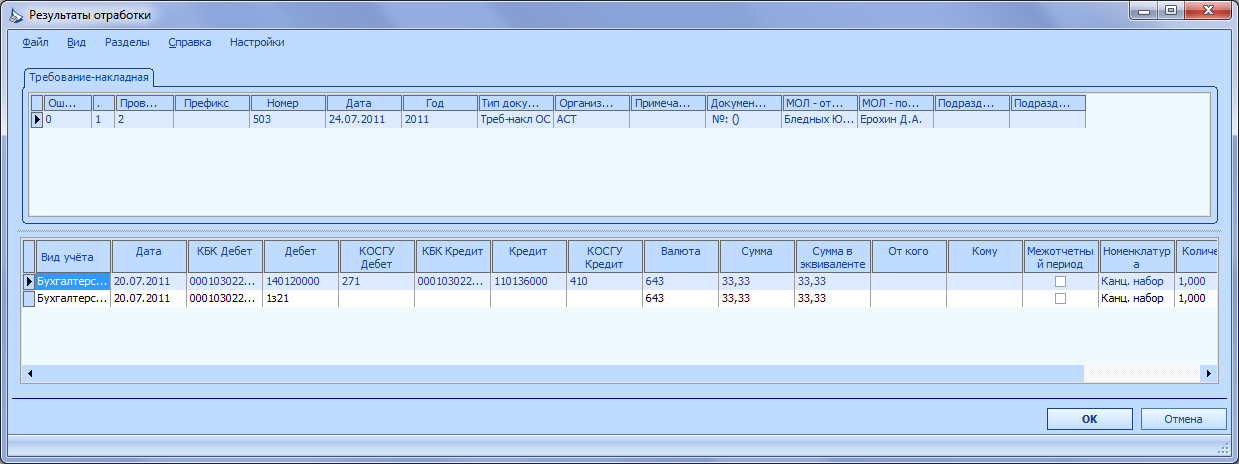The height and width of the screenshot is (464, 1239).
Task: Click the Вид учёта column header
Action: point(73,257)
